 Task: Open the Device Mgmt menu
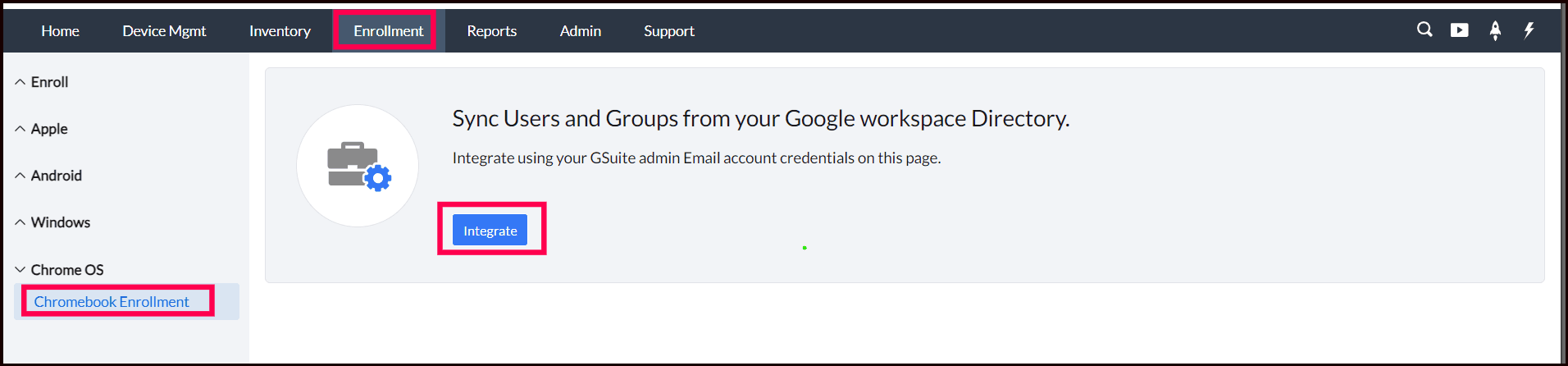(164, 31)
